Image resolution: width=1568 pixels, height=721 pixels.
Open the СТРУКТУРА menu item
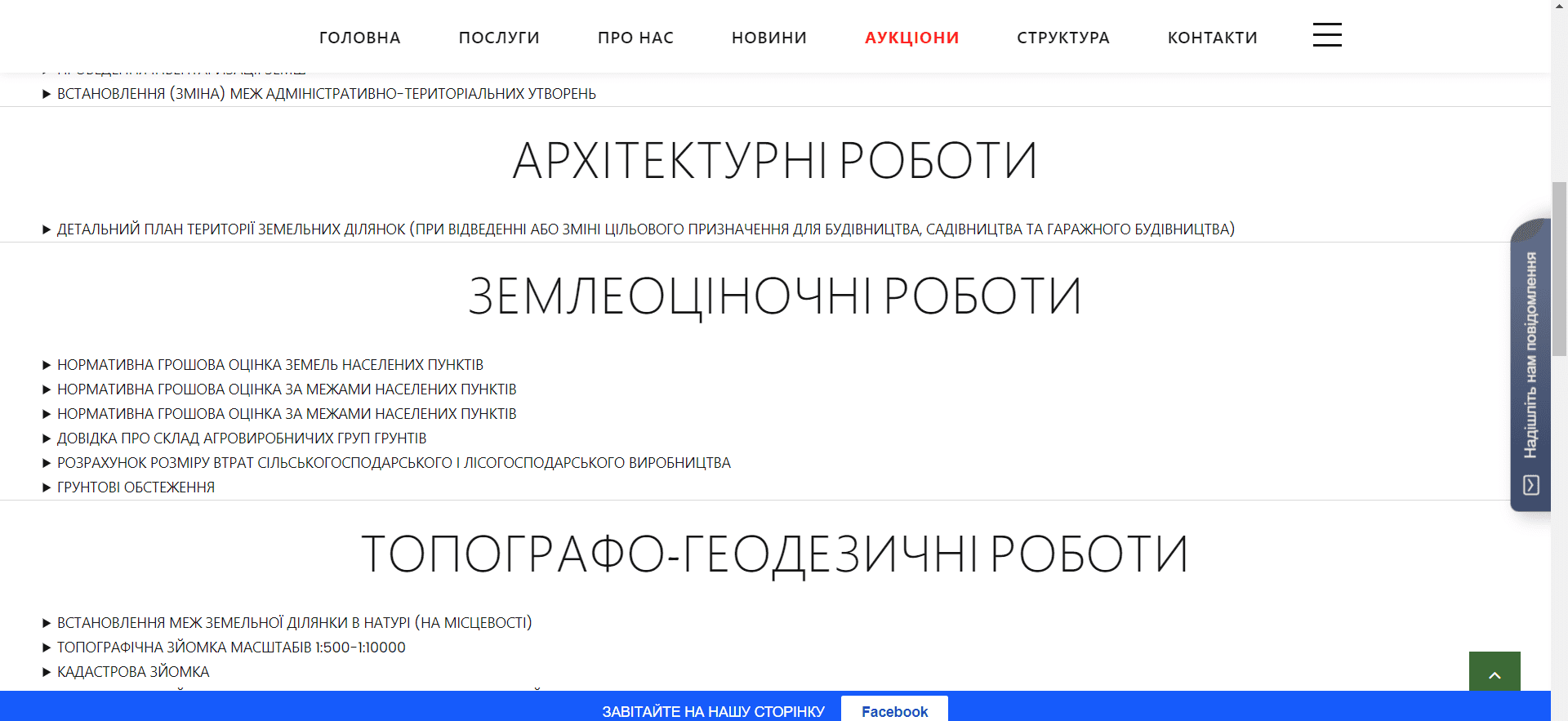tap(1063, 38)
